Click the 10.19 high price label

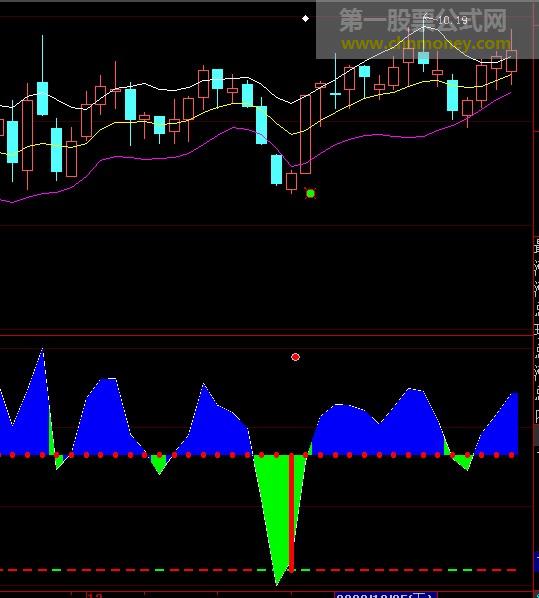point(453,20)
